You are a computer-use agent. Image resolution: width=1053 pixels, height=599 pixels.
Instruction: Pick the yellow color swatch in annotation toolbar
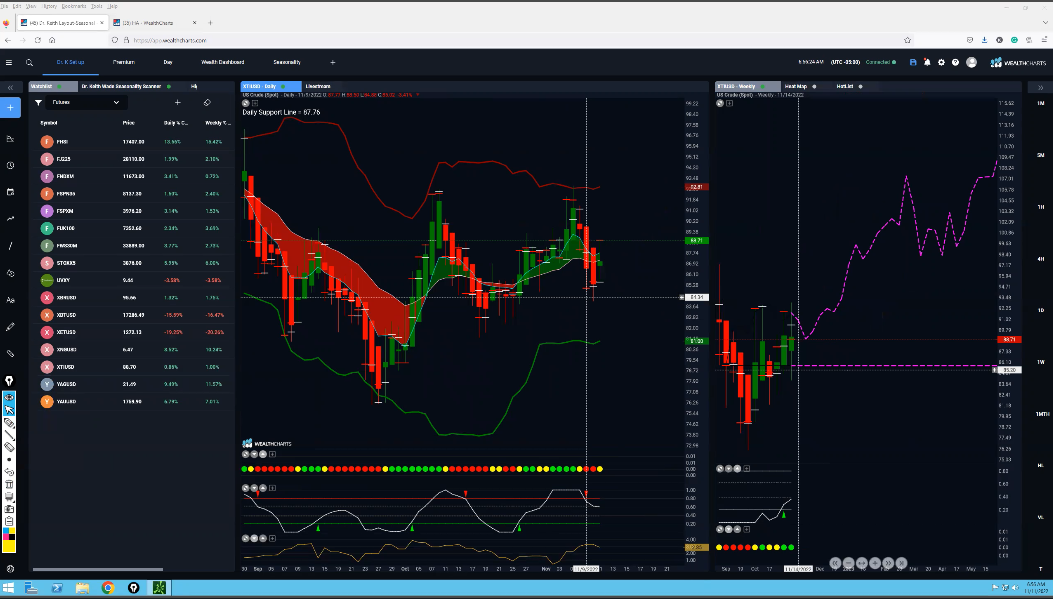tap(9, 545)
